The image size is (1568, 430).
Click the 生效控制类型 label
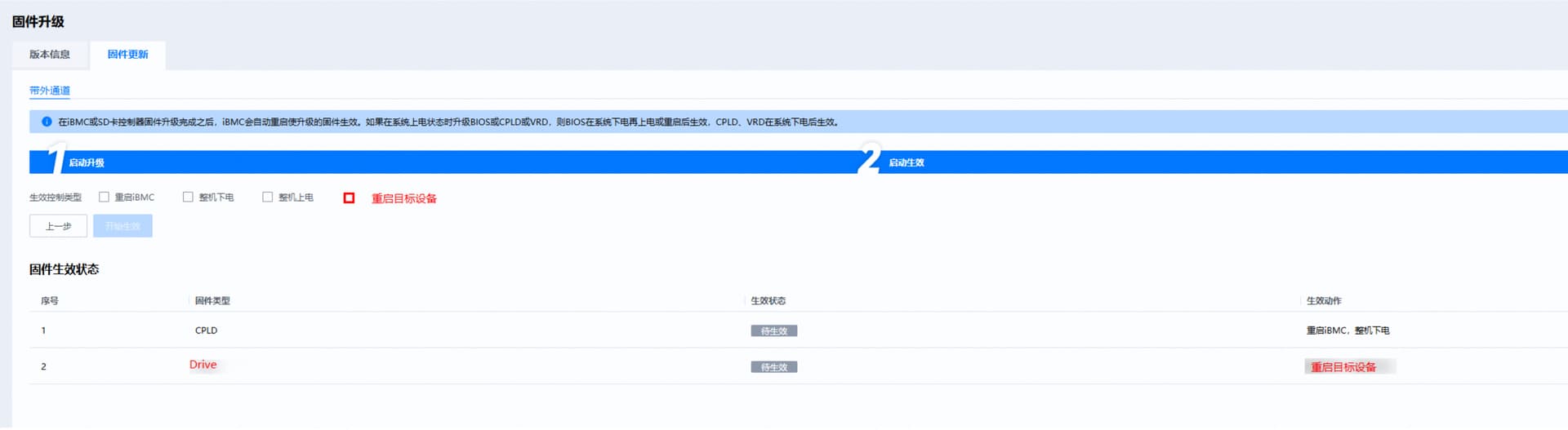pyautogui.click(x=56, y=197)
